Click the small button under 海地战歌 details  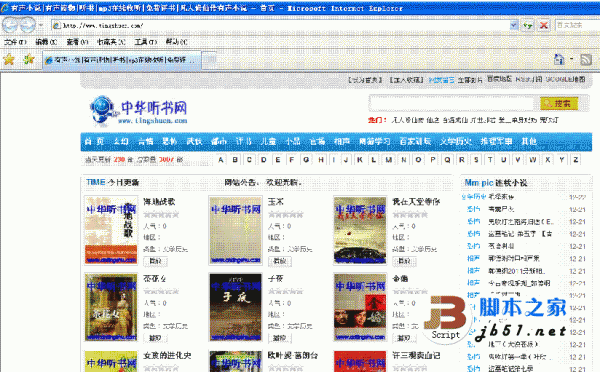155,261
